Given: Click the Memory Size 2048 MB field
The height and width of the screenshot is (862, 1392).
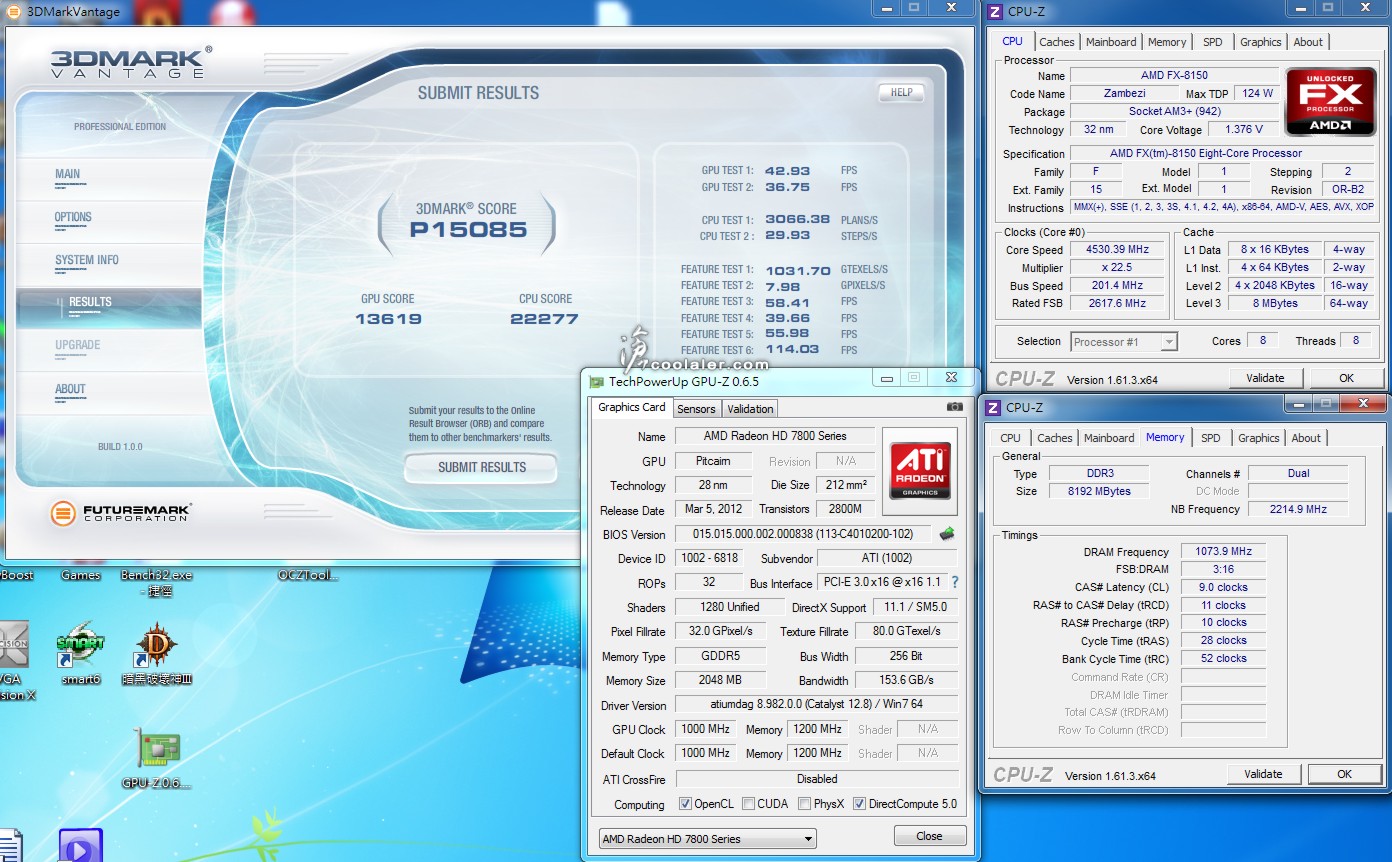Looking at the screenshot, I should tap(720, 680).
